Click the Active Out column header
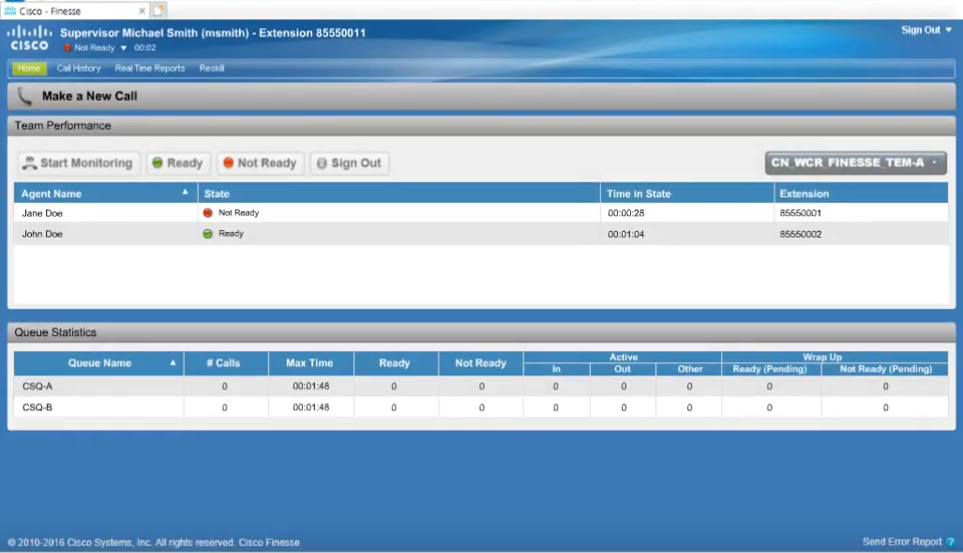This screenshot has width=963, height=553. [x=623, y=369]
